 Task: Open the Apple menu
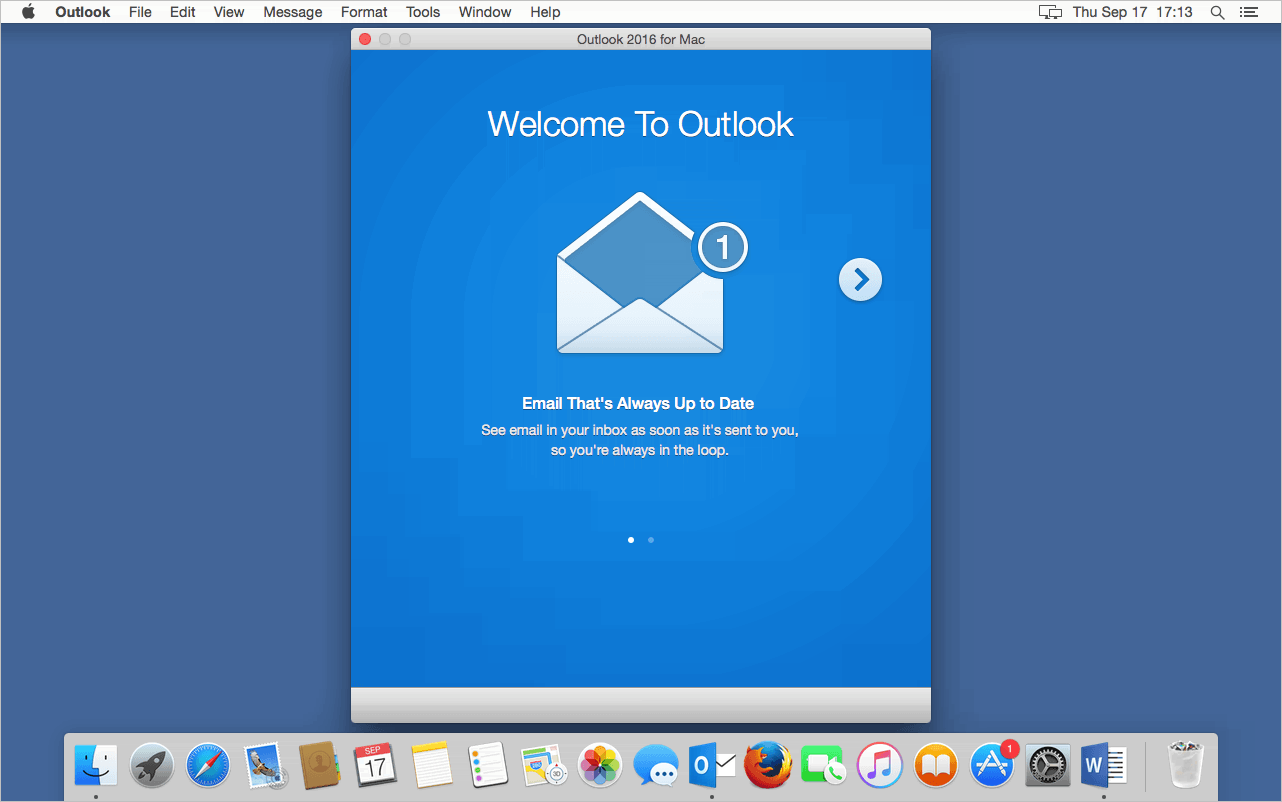coord(28,12)
